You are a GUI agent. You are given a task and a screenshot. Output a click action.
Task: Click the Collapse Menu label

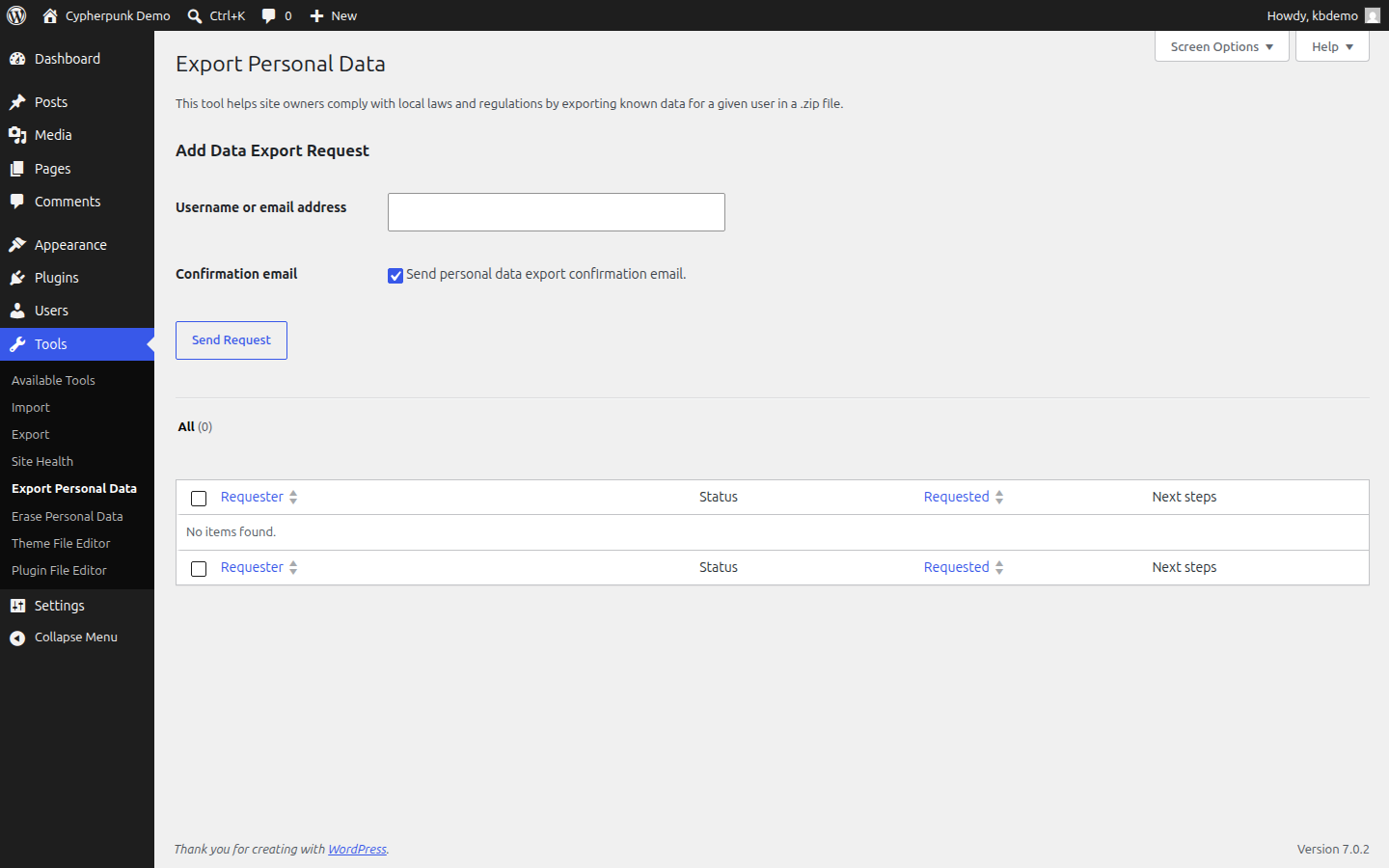(76, 637)
